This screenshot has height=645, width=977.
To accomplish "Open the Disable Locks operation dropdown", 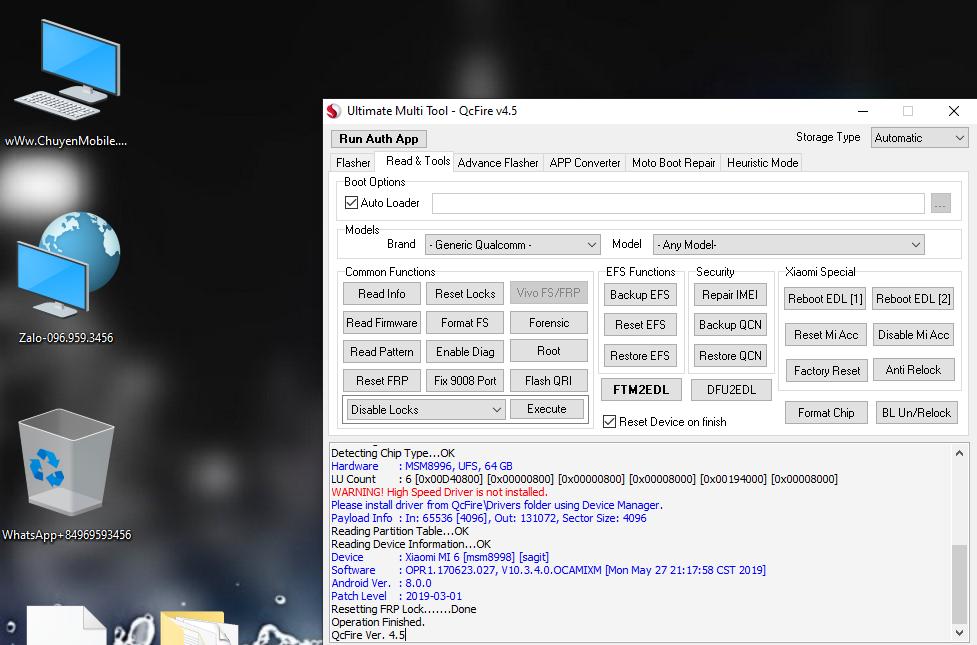I will click(x=426, y=409).
